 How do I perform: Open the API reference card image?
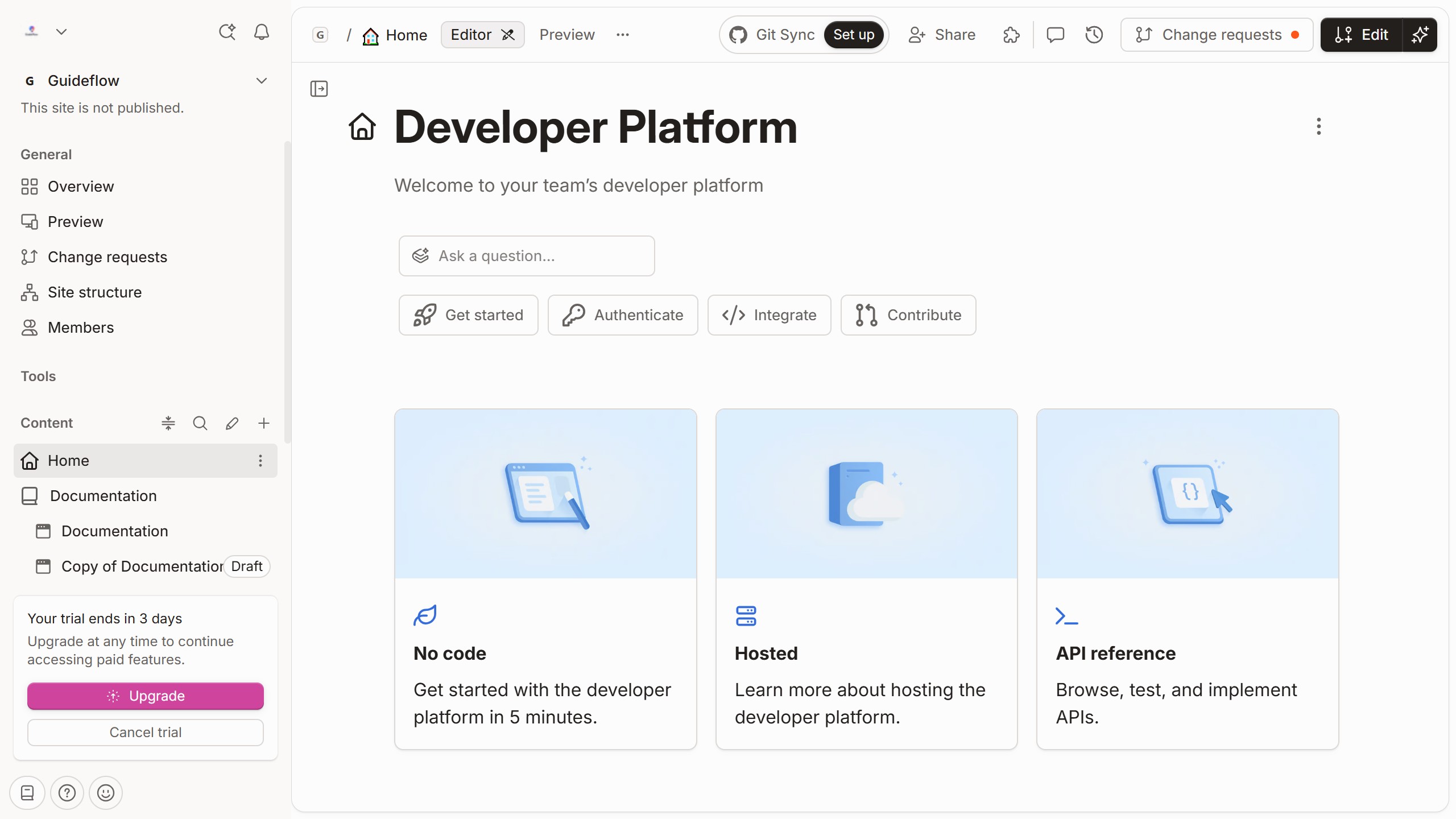pyautogui.click(x=1188, y=494)
